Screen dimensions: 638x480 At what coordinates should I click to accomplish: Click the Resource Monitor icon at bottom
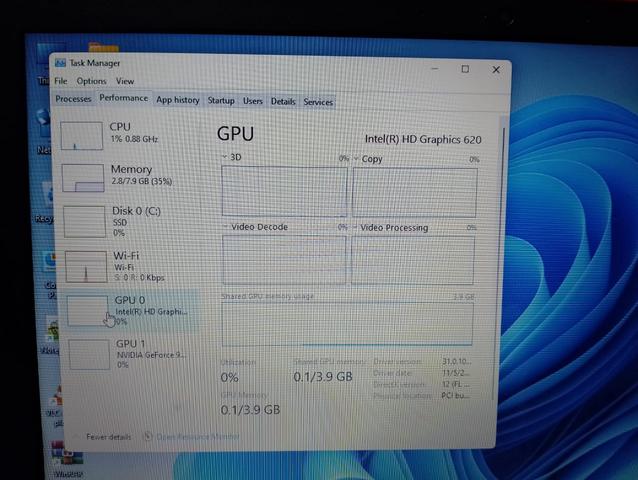148,436
